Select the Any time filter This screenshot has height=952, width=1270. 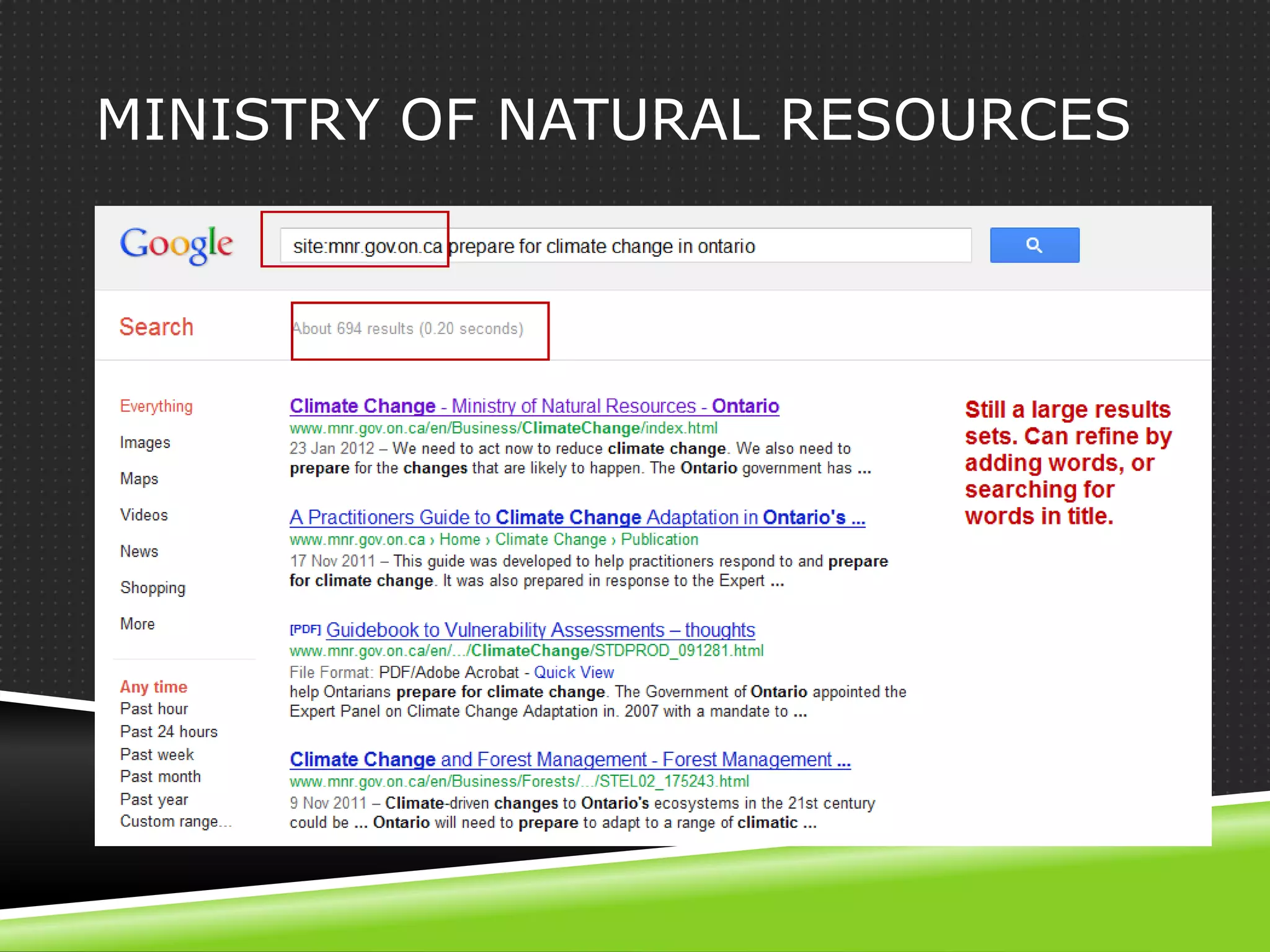pyautogui.click(x=154, y=687)
